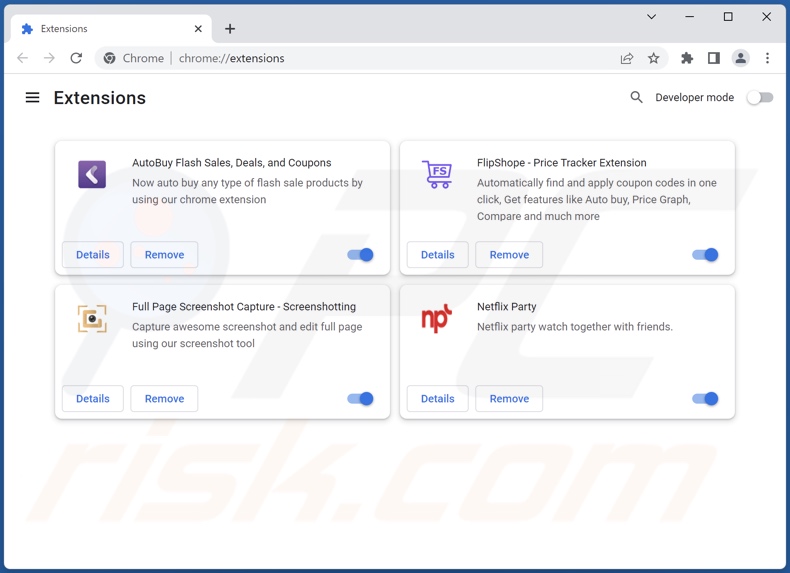Click FlipShope - Price Tracker Extension title
The height and width of the screenshot is (573, 790).
click(561, 163)
